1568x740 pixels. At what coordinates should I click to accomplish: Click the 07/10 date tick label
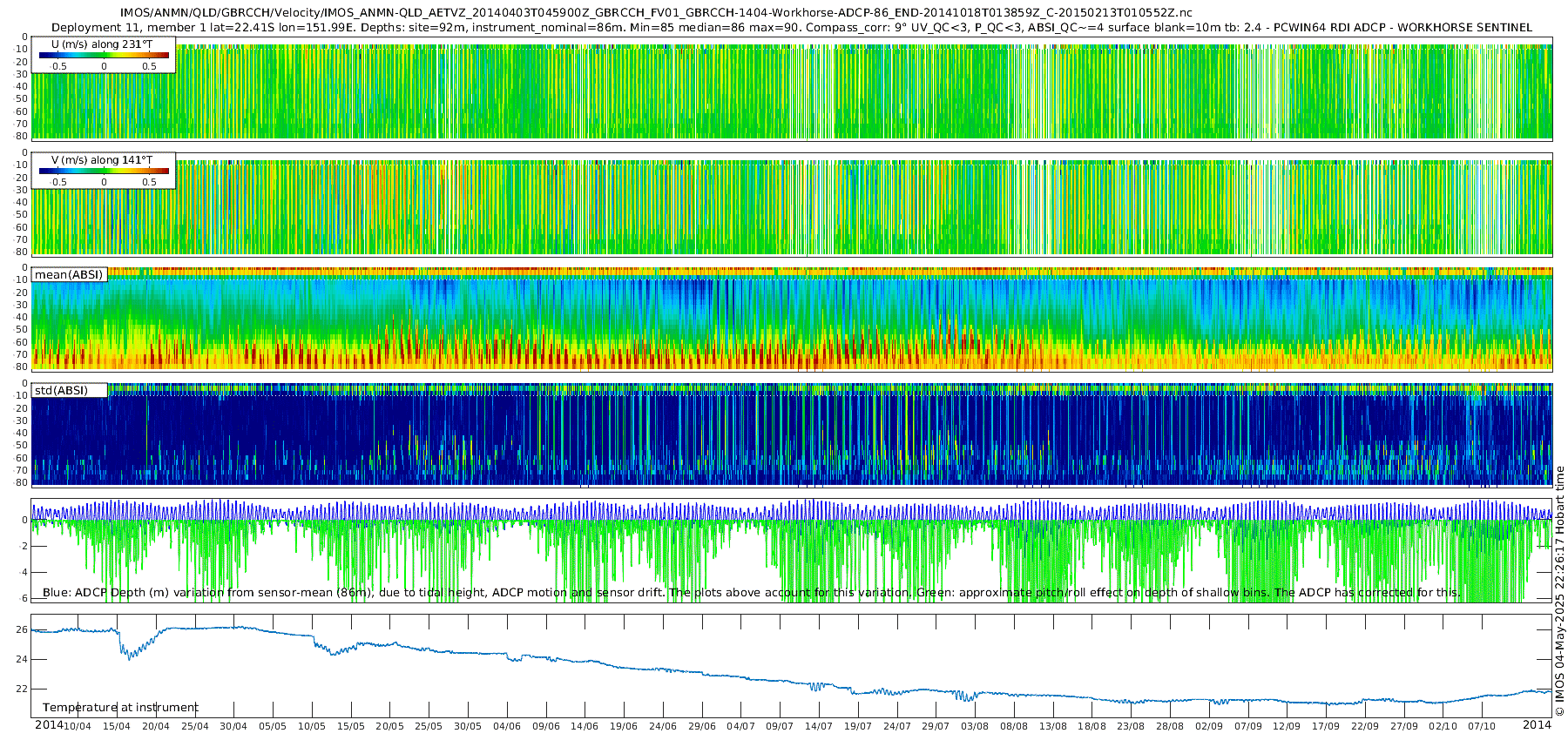(1482, 726)
